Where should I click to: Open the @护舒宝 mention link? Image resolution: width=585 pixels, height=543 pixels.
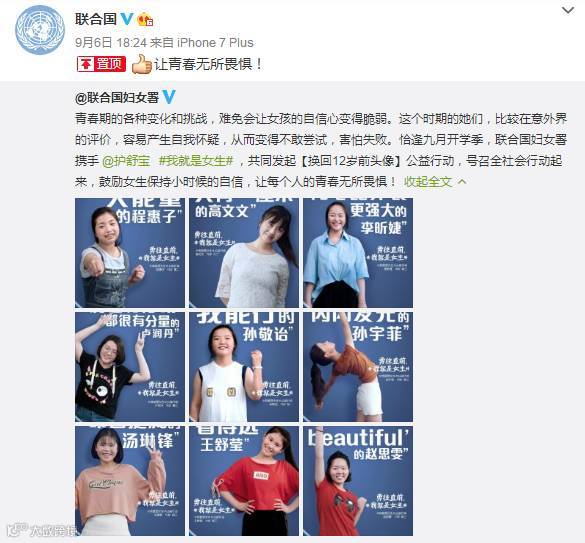tap(126, 161)
